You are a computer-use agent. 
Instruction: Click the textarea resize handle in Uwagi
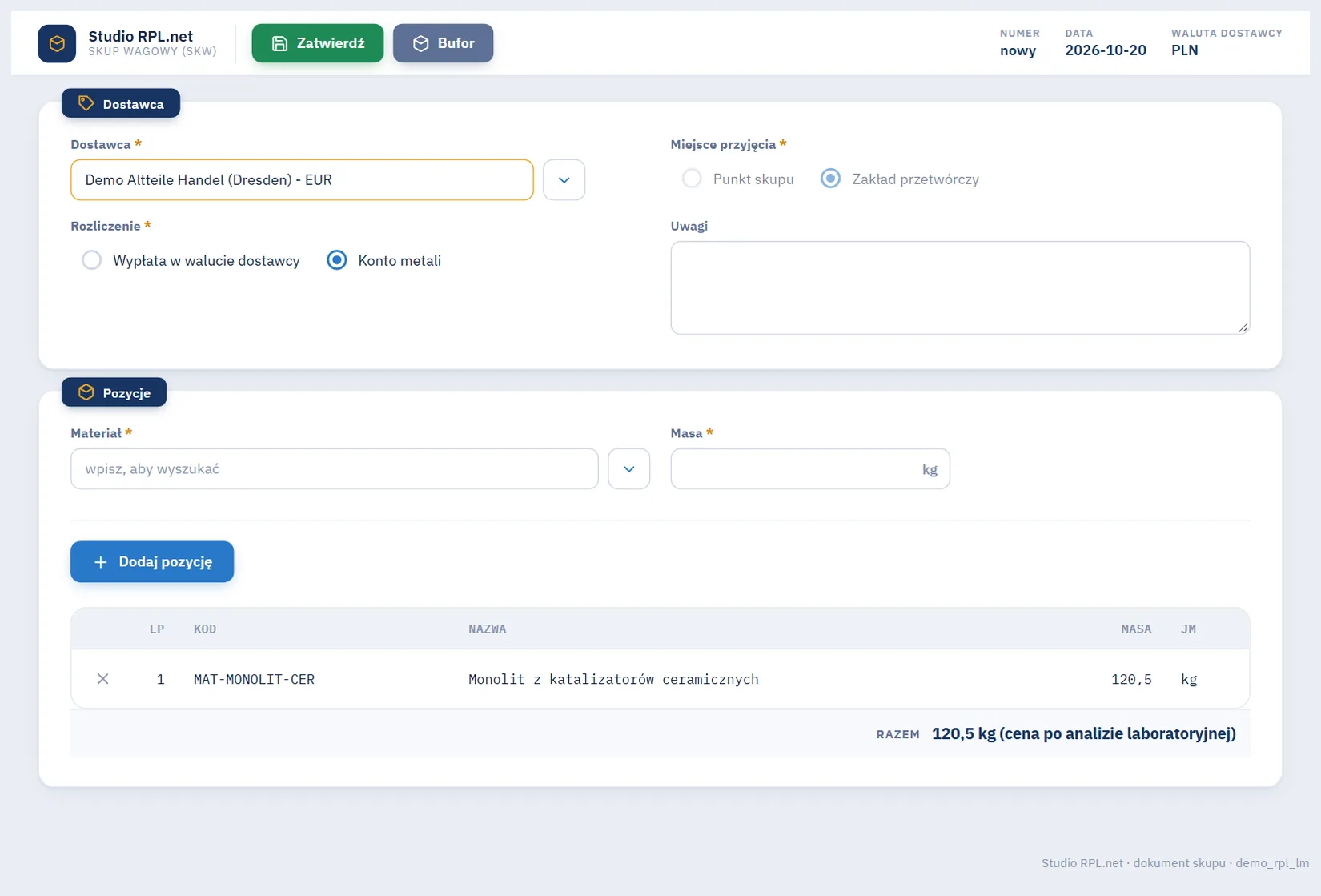pos(1243,327)
